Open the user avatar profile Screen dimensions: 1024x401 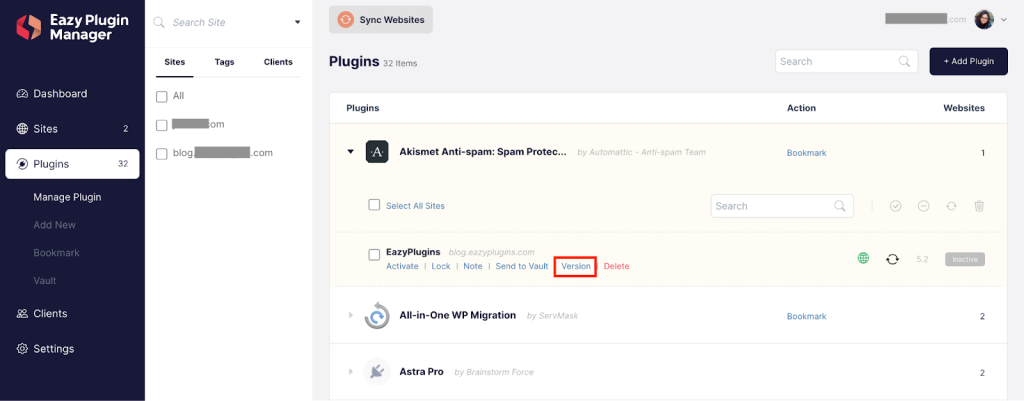tap(984, 20)
